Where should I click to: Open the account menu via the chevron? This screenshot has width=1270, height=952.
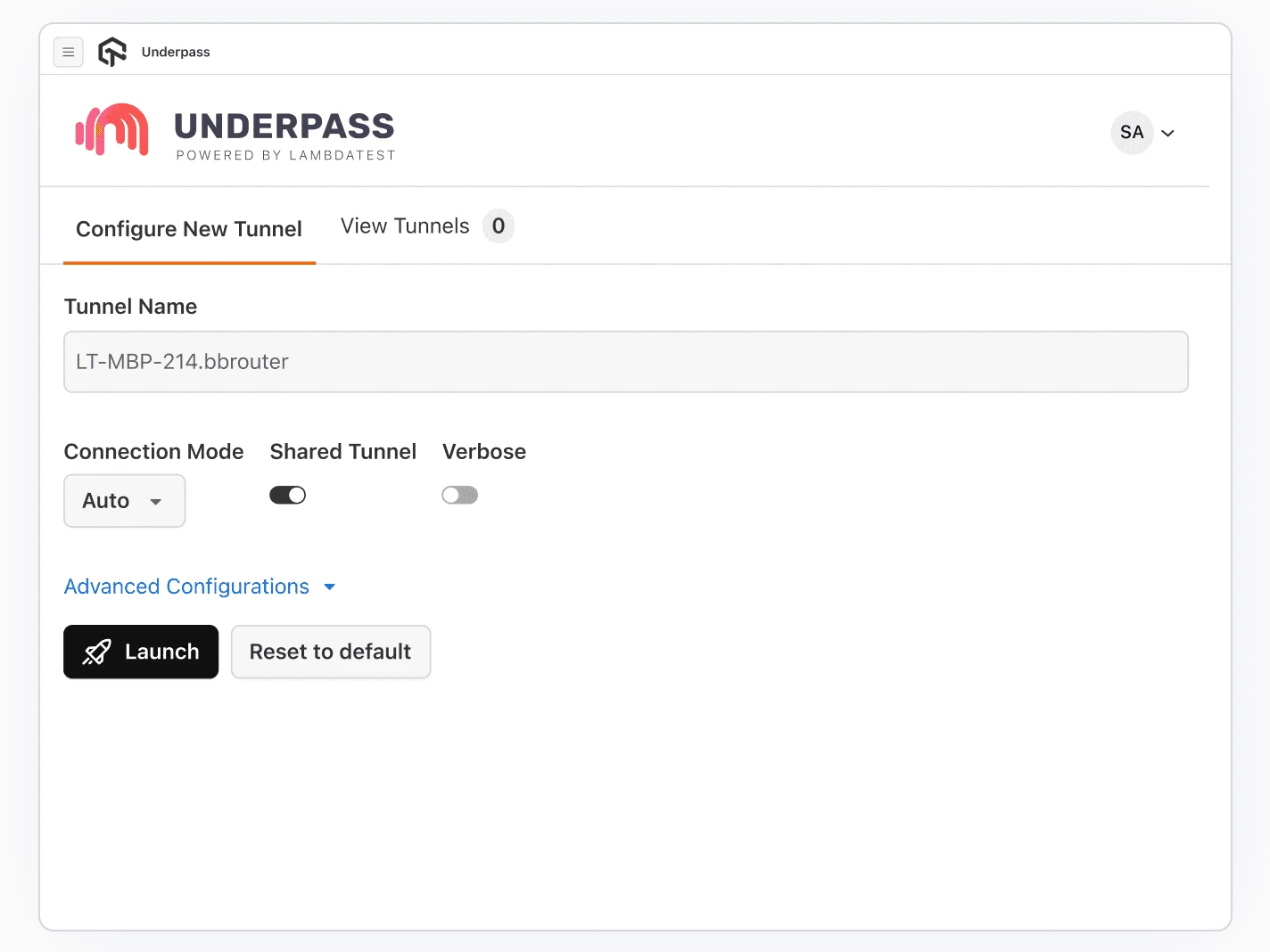coord(1168,132)
